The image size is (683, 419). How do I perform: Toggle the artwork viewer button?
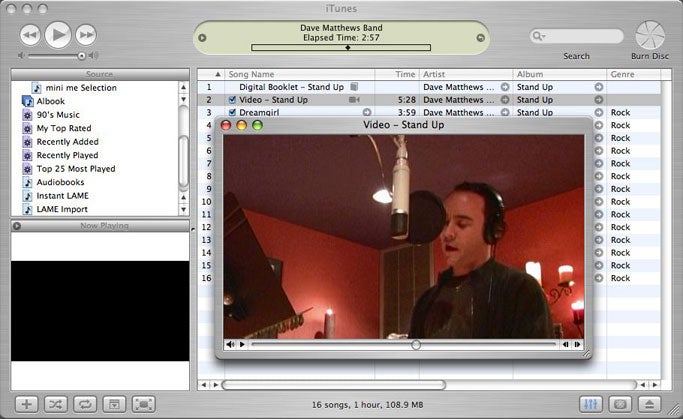(114, 404)
